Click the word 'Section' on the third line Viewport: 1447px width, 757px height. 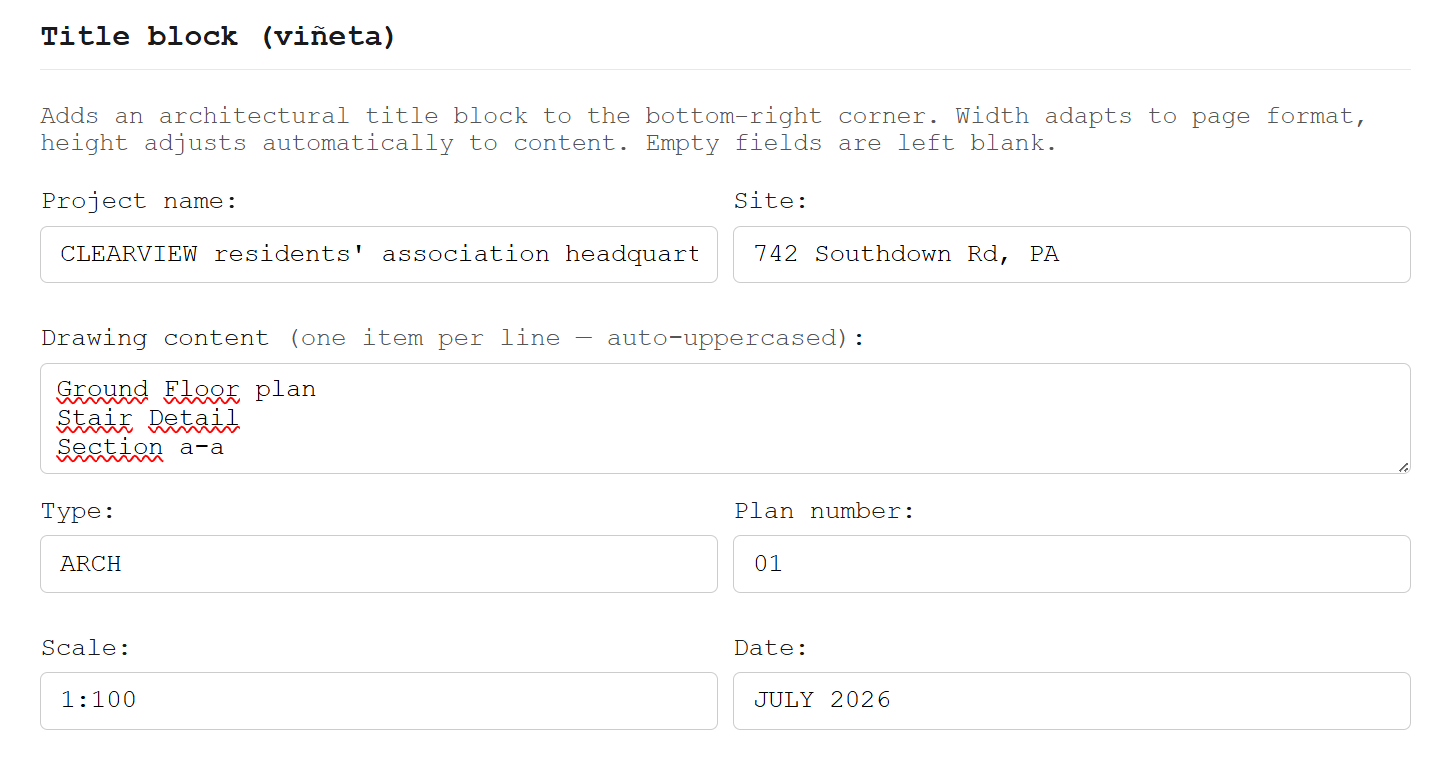click(x=109, y=447)
